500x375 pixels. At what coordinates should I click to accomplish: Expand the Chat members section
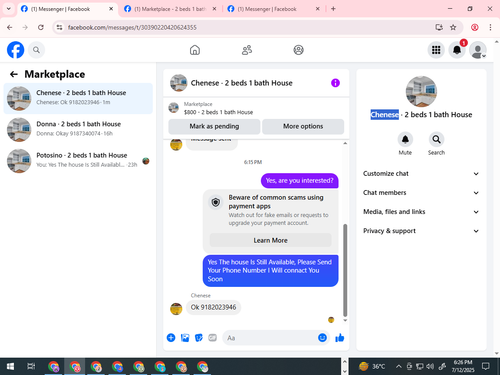[421, 193]
